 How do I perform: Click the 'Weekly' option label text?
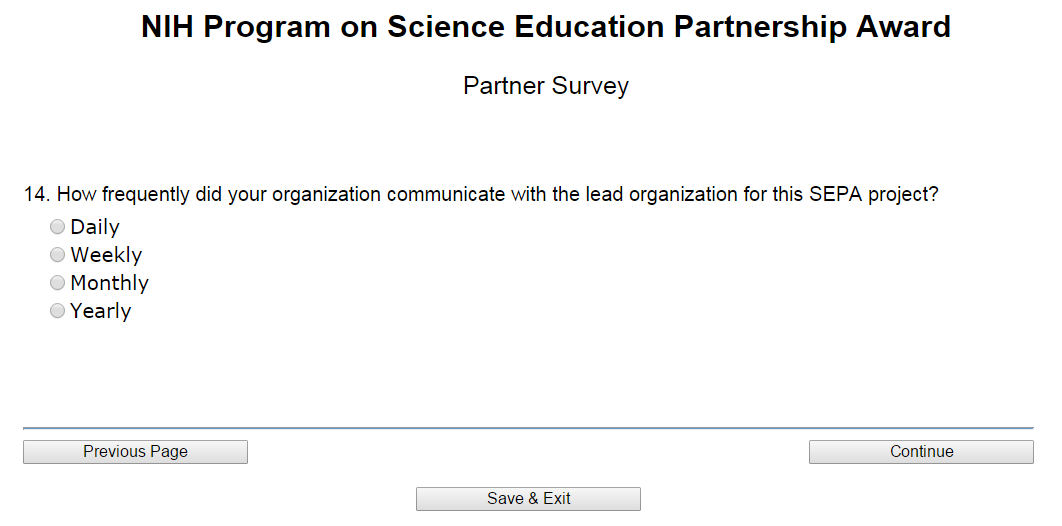coord(106,255)
